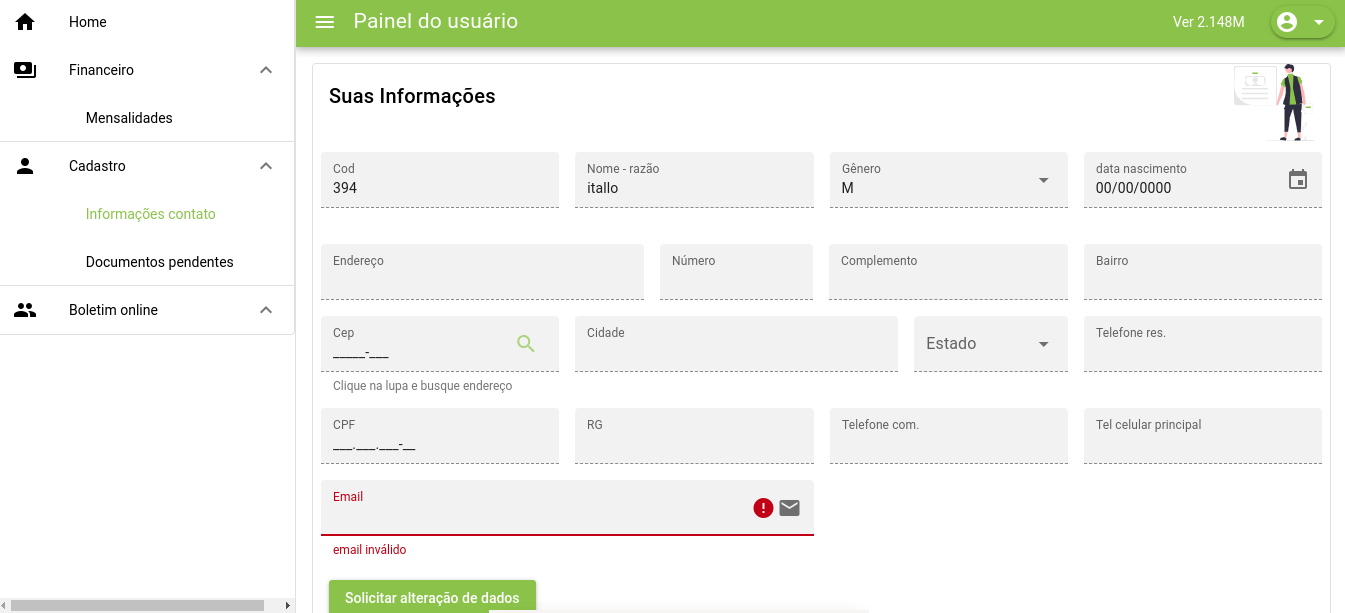Screen dimensions: 1345x613
Task: Open Mensalidades menu item
Action: [x=129, y=118]
